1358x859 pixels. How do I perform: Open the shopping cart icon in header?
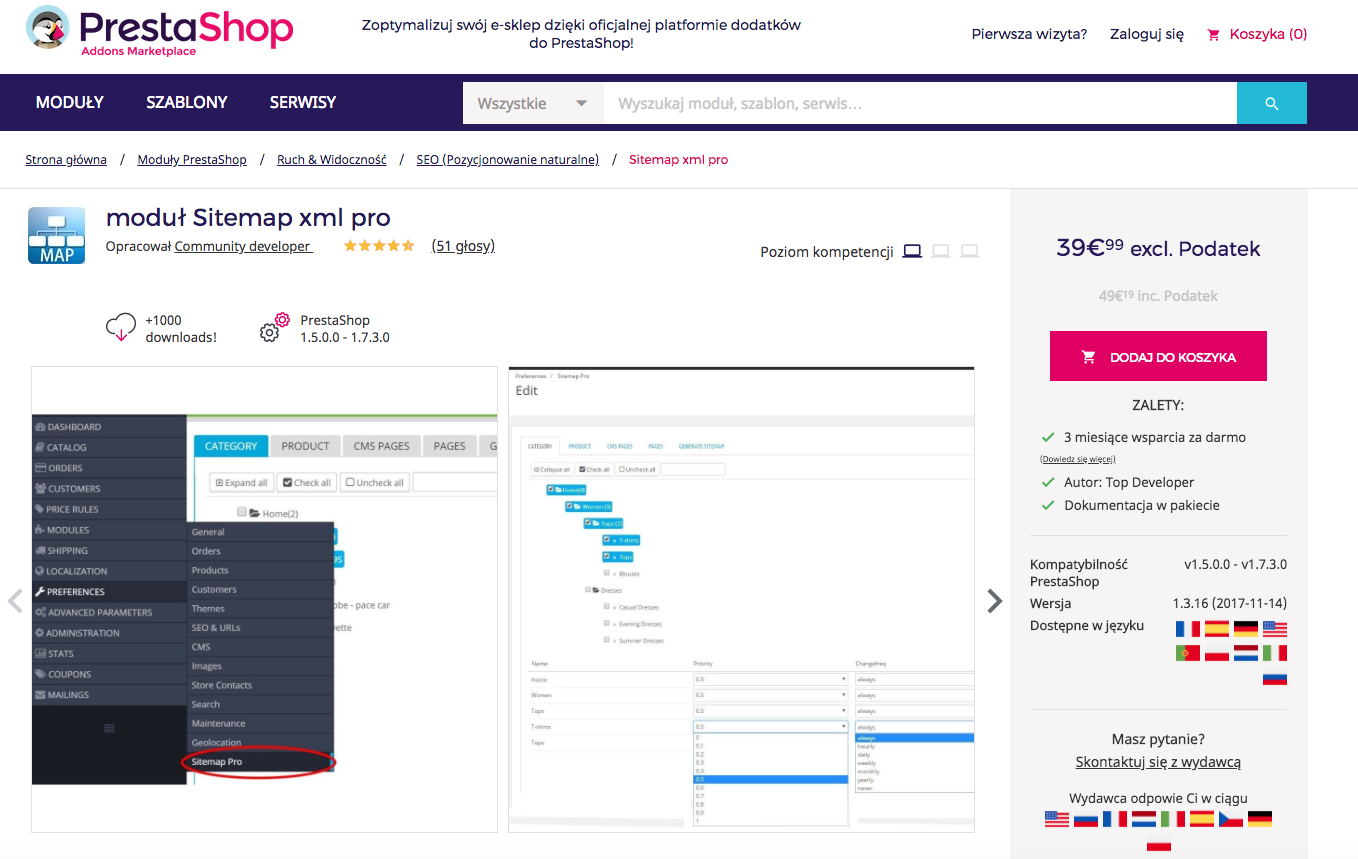1213,34
